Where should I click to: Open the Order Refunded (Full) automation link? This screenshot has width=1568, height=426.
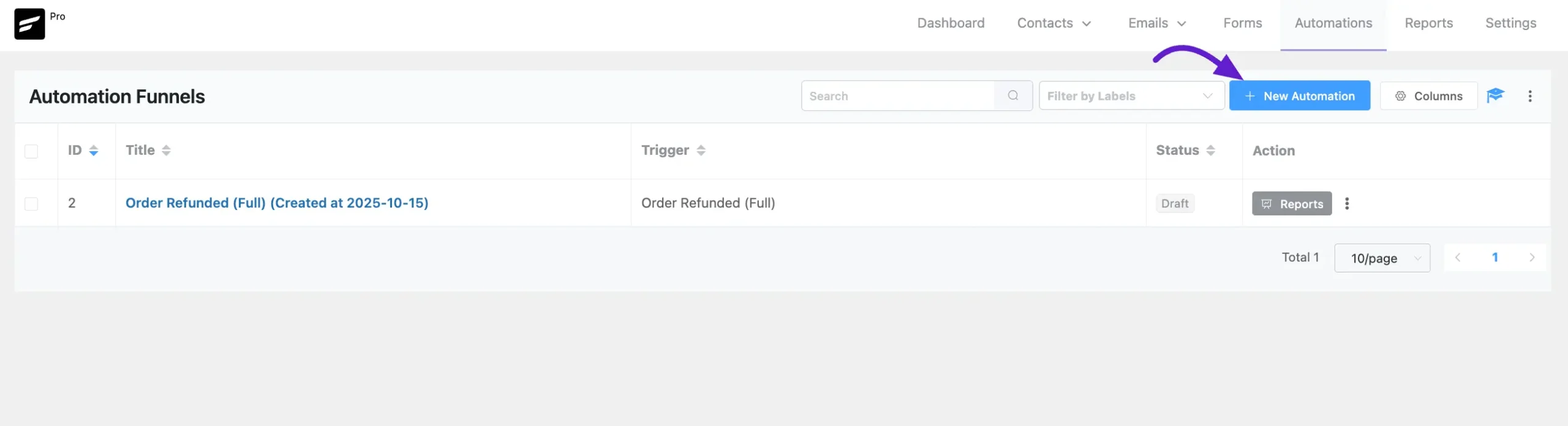[277, 203]
